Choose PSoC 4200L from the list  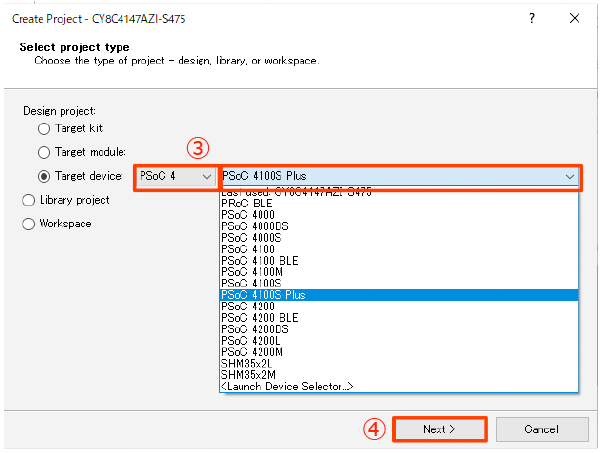(399, 341)
